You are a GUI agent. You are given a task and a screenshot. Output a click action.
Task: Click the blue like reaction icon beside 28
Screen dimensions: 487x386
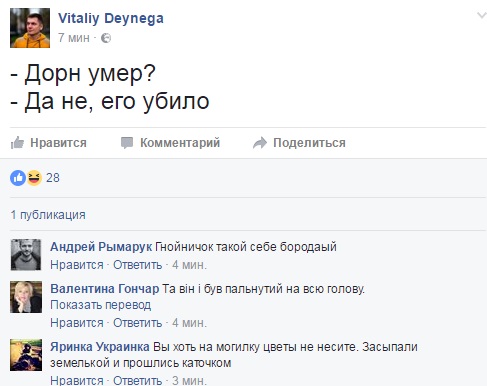[18, 178]
